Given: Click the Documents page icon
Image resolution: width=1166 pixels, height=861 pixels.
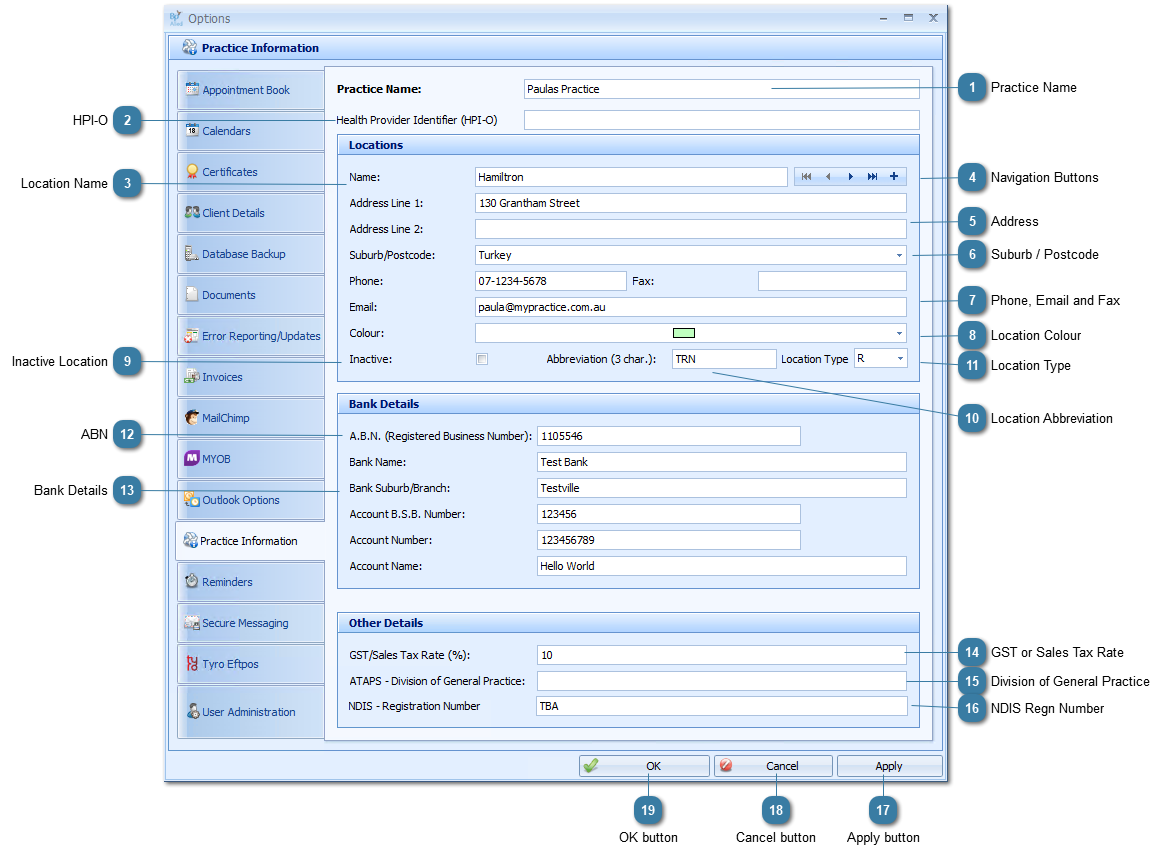Looking at the screenshot, I should tap(192, 294).
